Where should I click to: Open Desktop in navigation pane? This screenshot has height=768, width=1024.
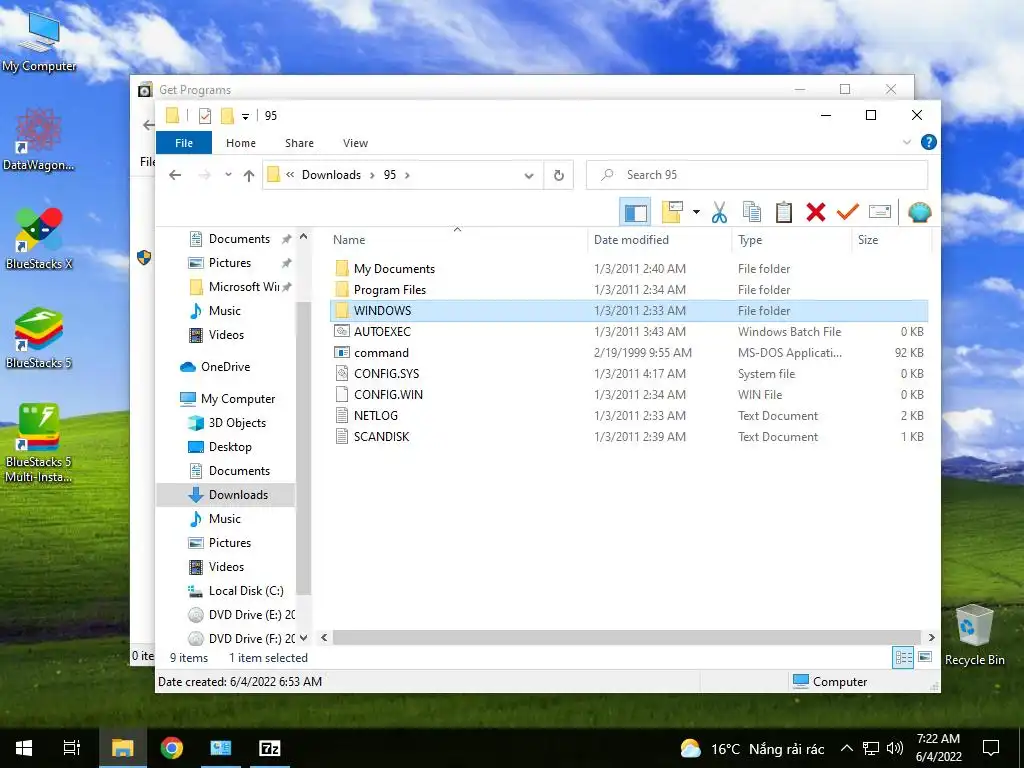click(230, 447)
